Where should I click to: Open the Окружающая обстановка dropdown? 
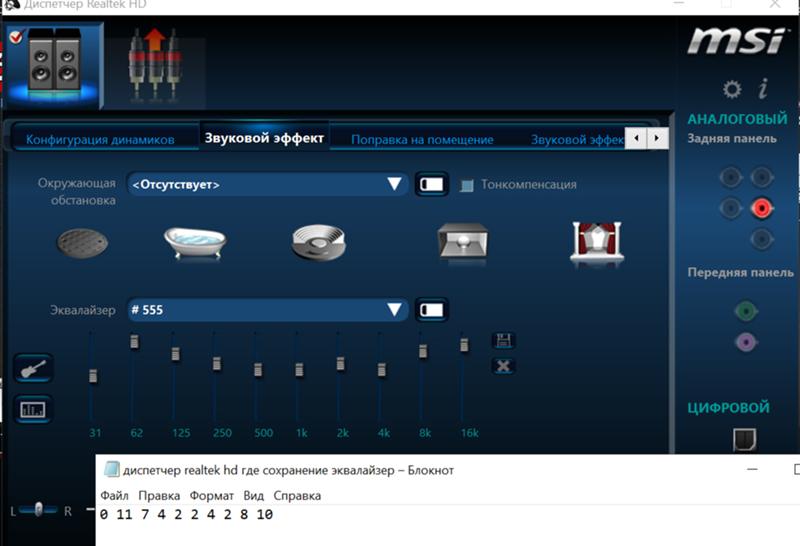click(267, 184)
